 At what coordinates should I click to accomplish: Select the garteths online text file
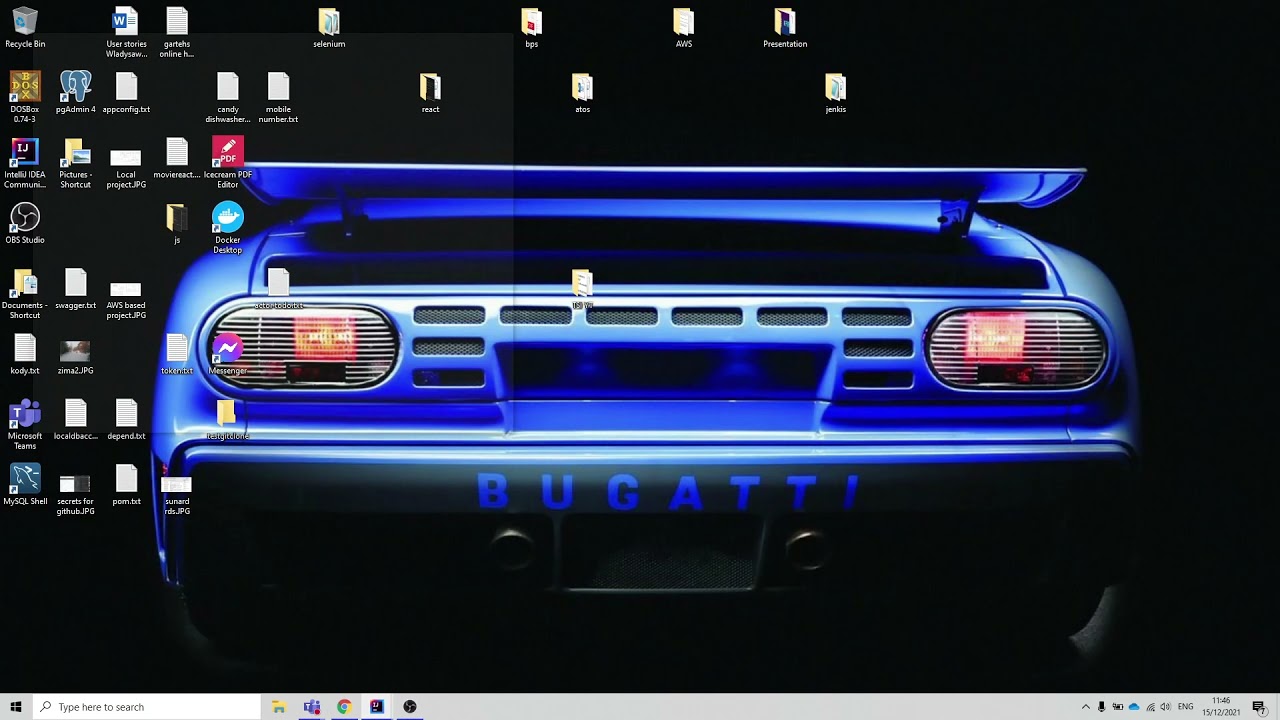click(177, 32)
